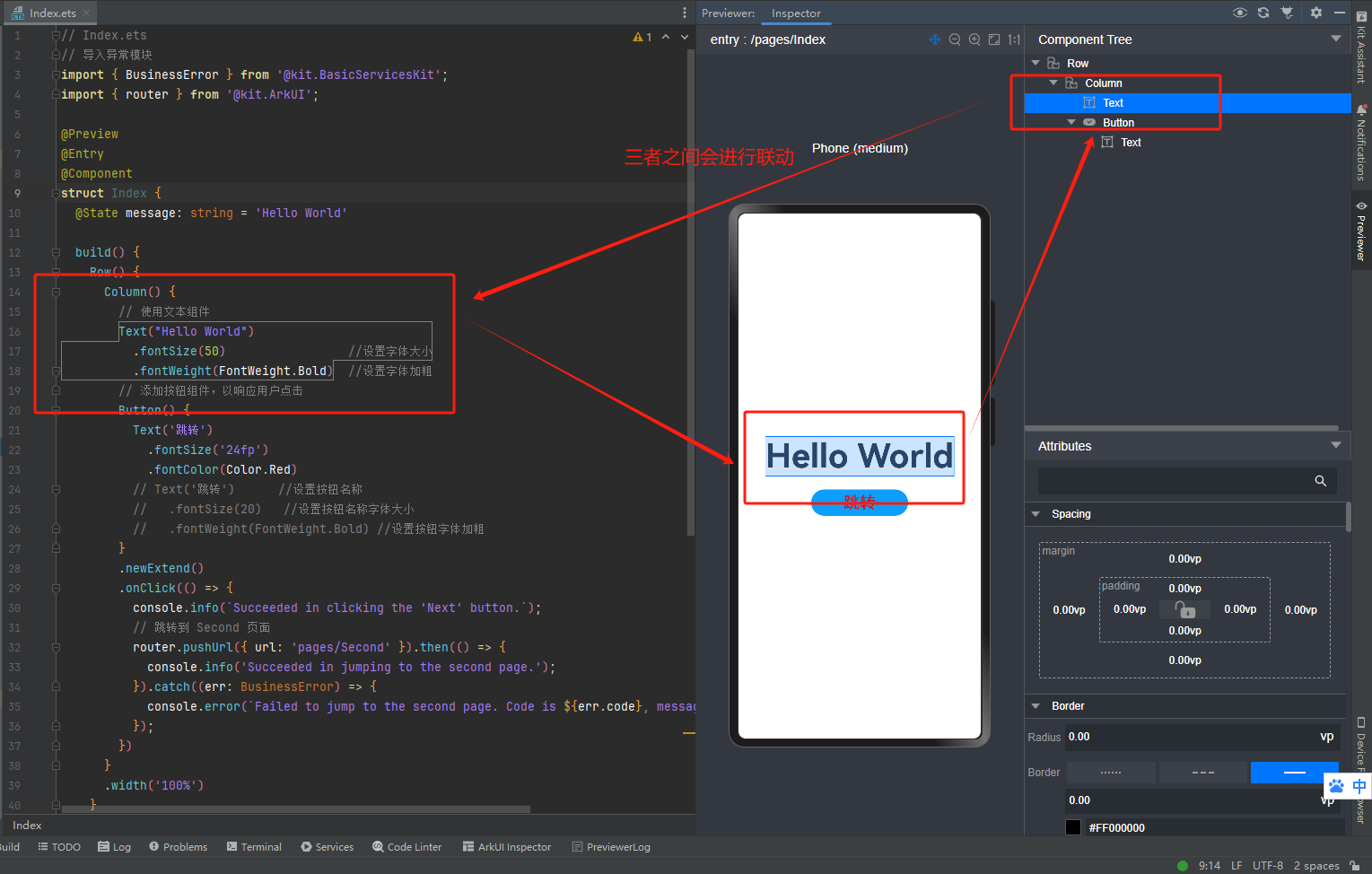Collapse the Button node in Component Tree
This screenshot has height=874, width=1372.
point(1071,122)
